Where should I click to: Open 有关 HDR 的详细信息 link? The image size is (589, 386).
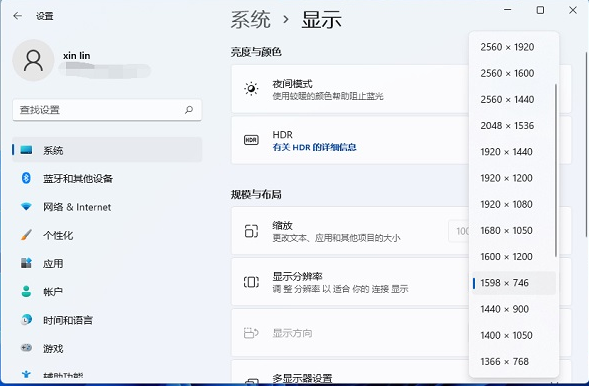point(314,147)
